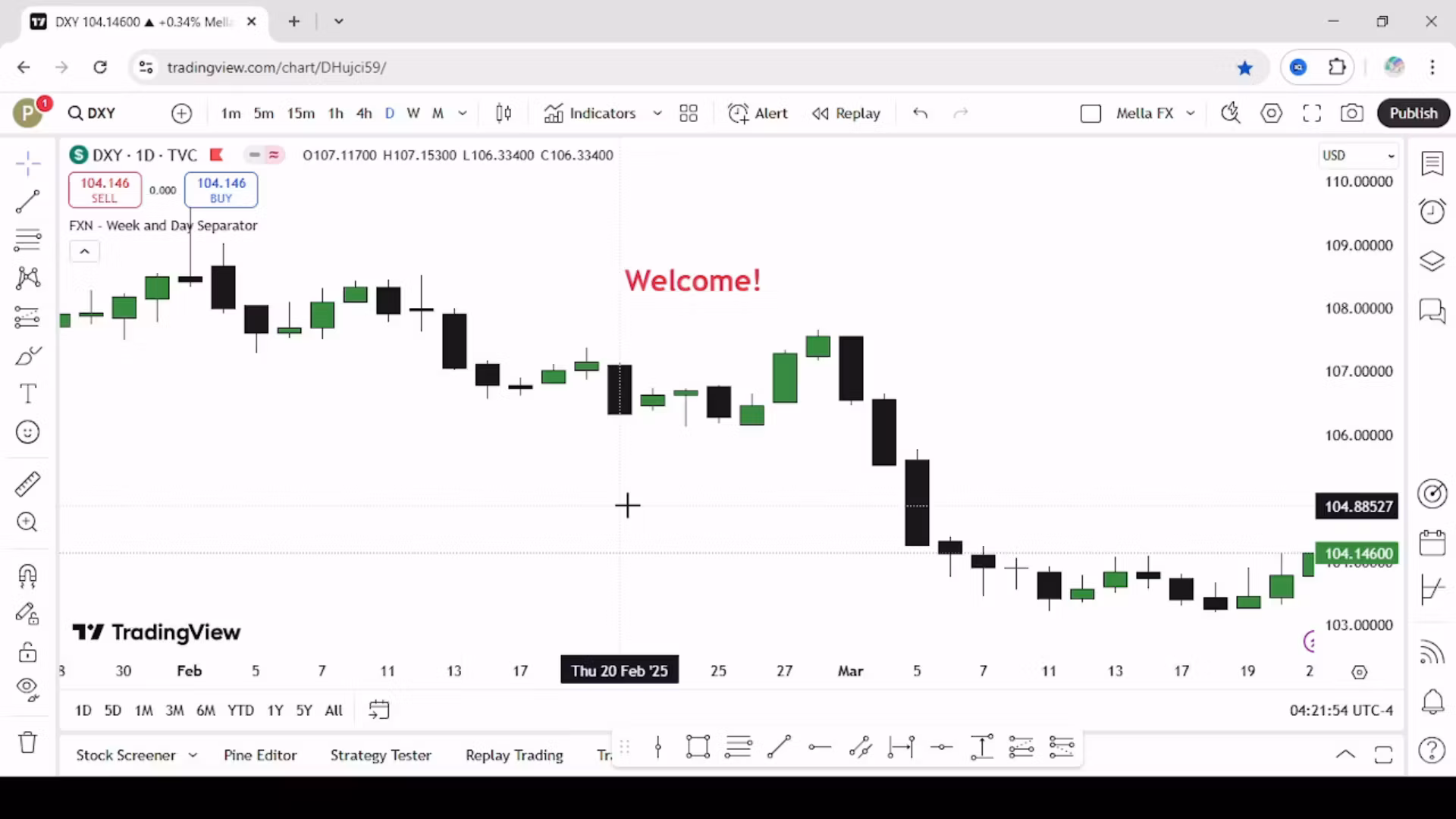Toggle lock all drawings

coord(27,651)
